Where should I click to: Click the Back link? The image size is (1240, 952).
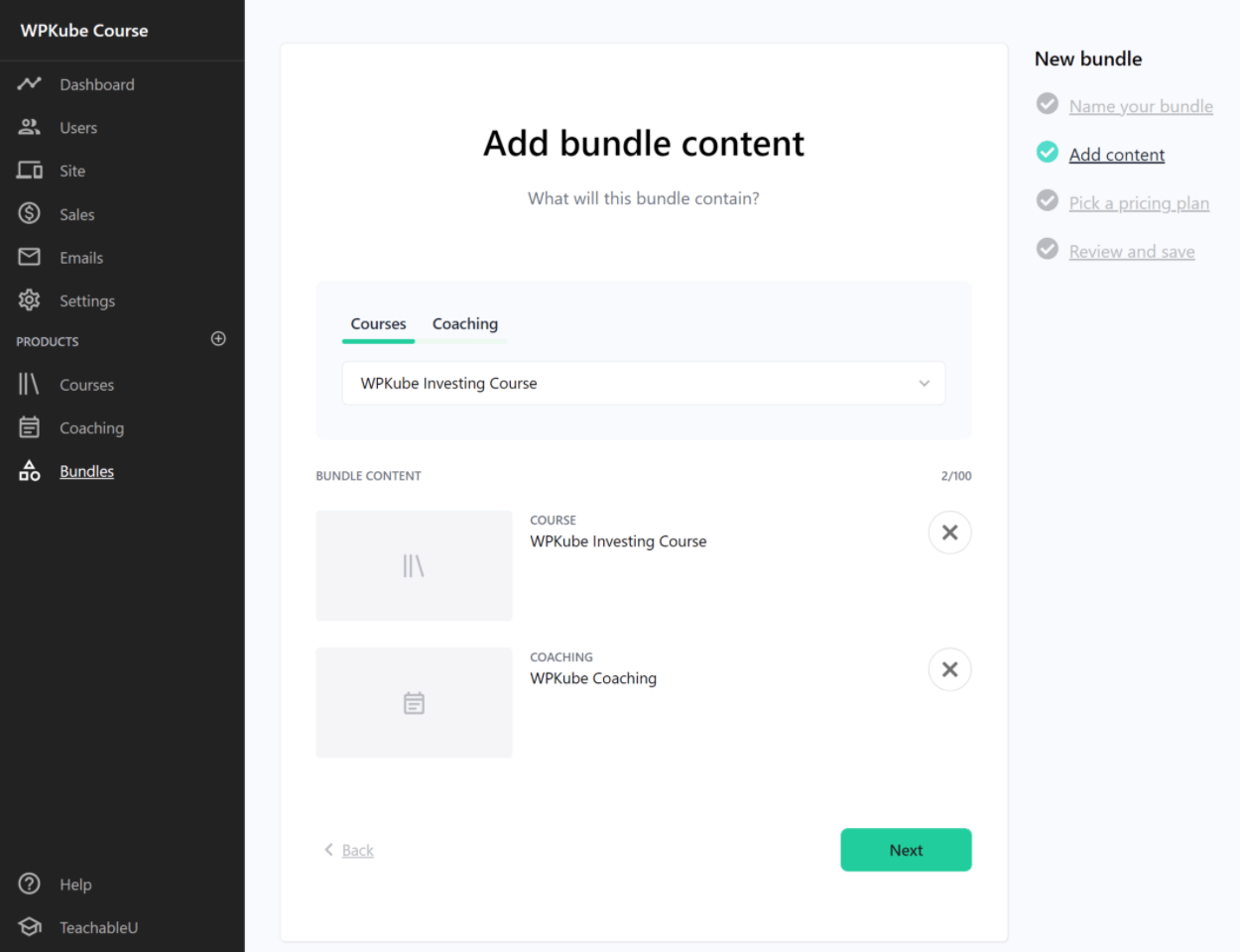(357, 850)
